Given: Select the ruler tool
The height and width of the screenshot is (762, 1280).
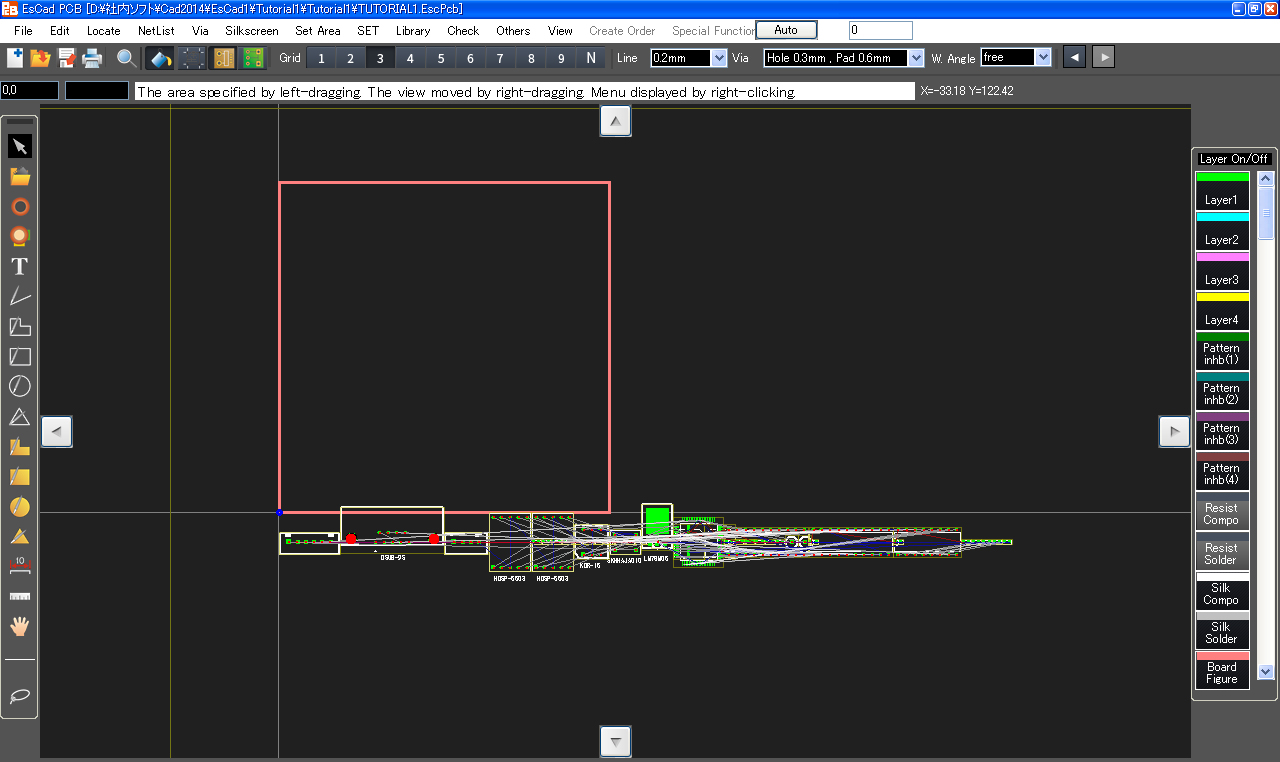Looking at the screenshot, I should 20,596.
